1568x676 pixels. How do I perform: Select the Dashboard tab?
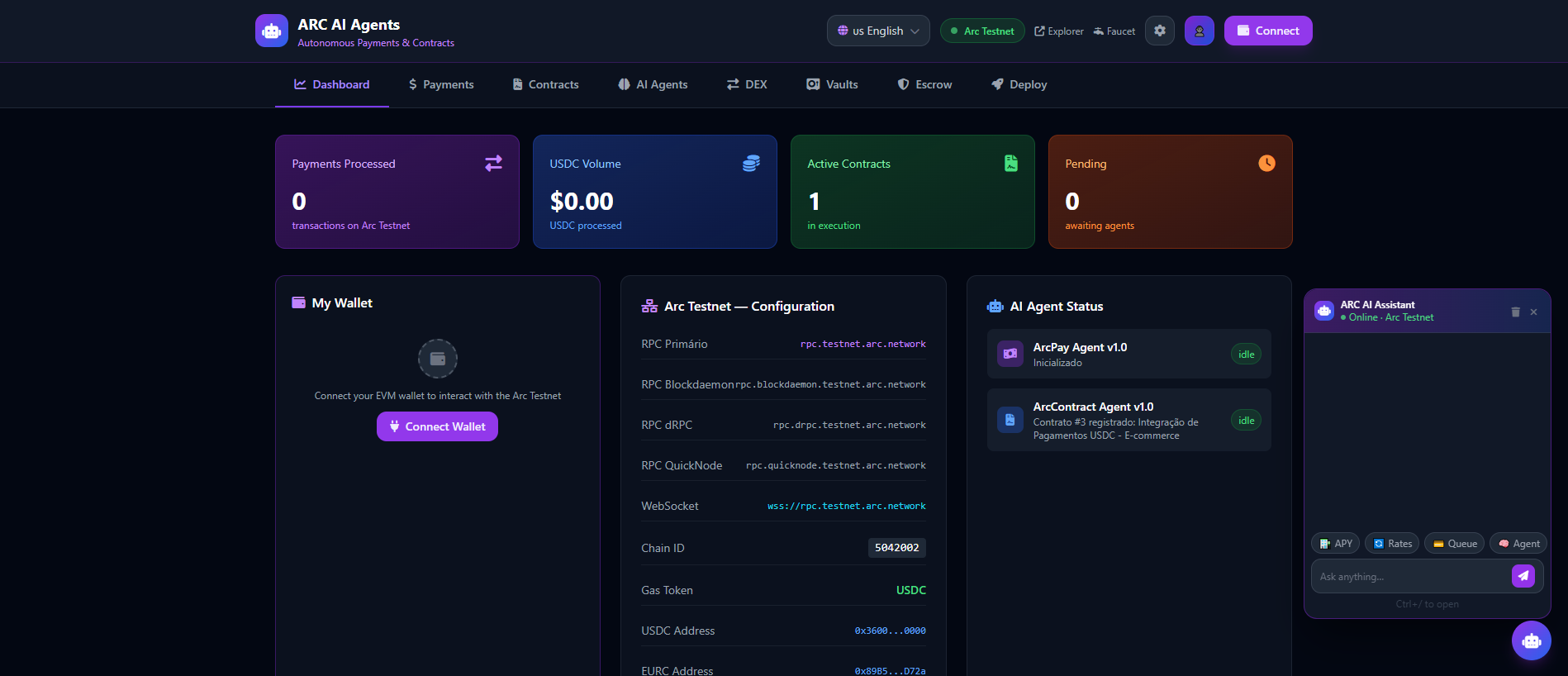point(331,84)
